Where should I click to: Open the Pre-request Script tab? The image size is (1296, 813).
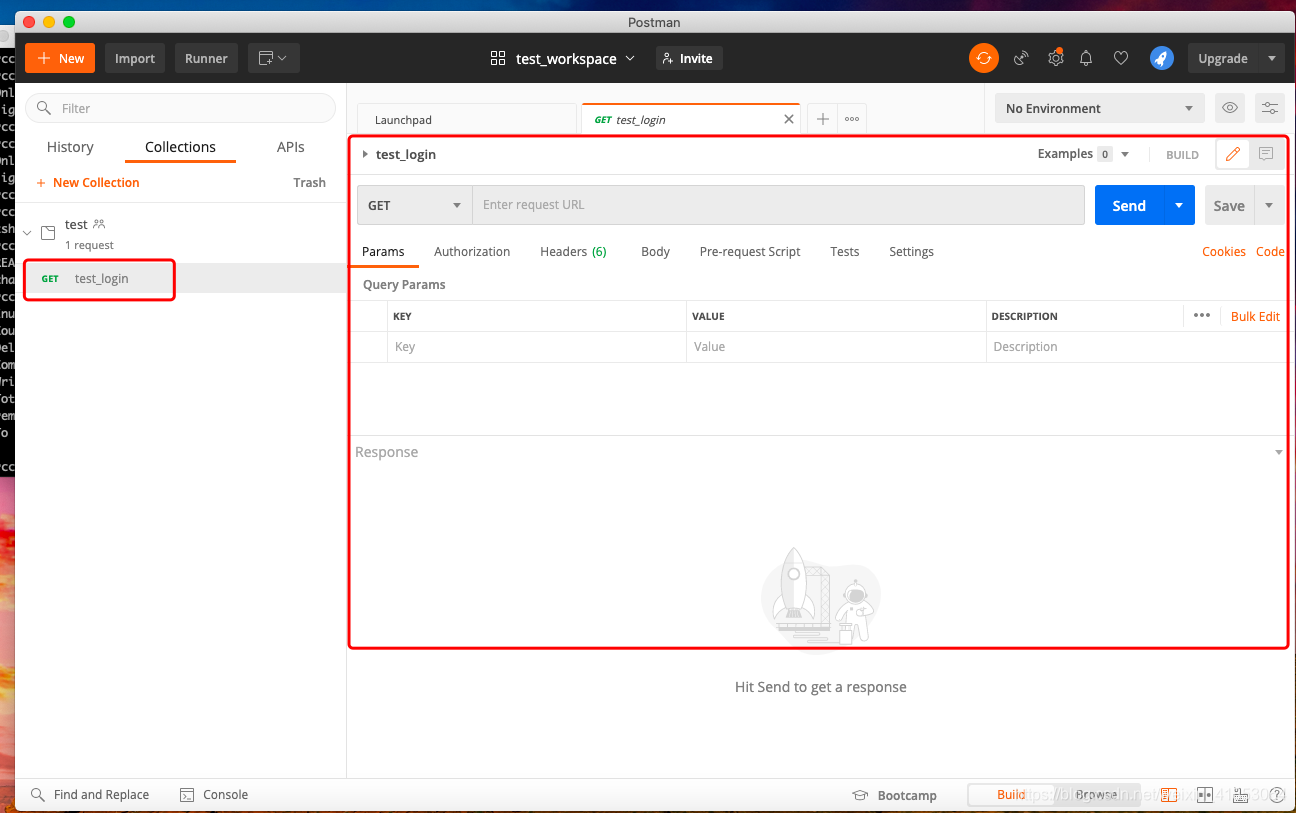(750, 252)
